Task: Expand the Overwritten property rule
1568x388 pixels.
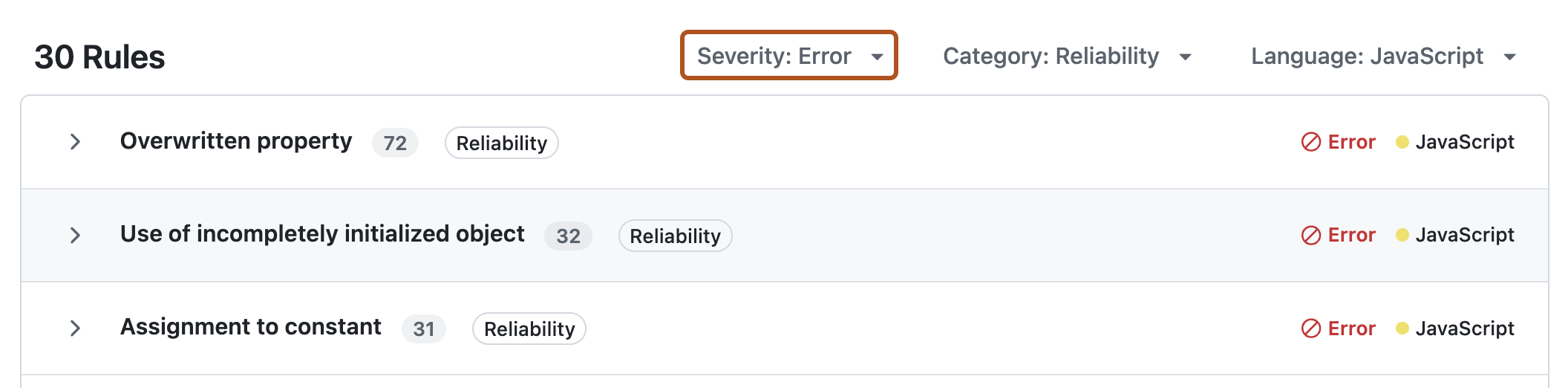Action: click(75, 142)
